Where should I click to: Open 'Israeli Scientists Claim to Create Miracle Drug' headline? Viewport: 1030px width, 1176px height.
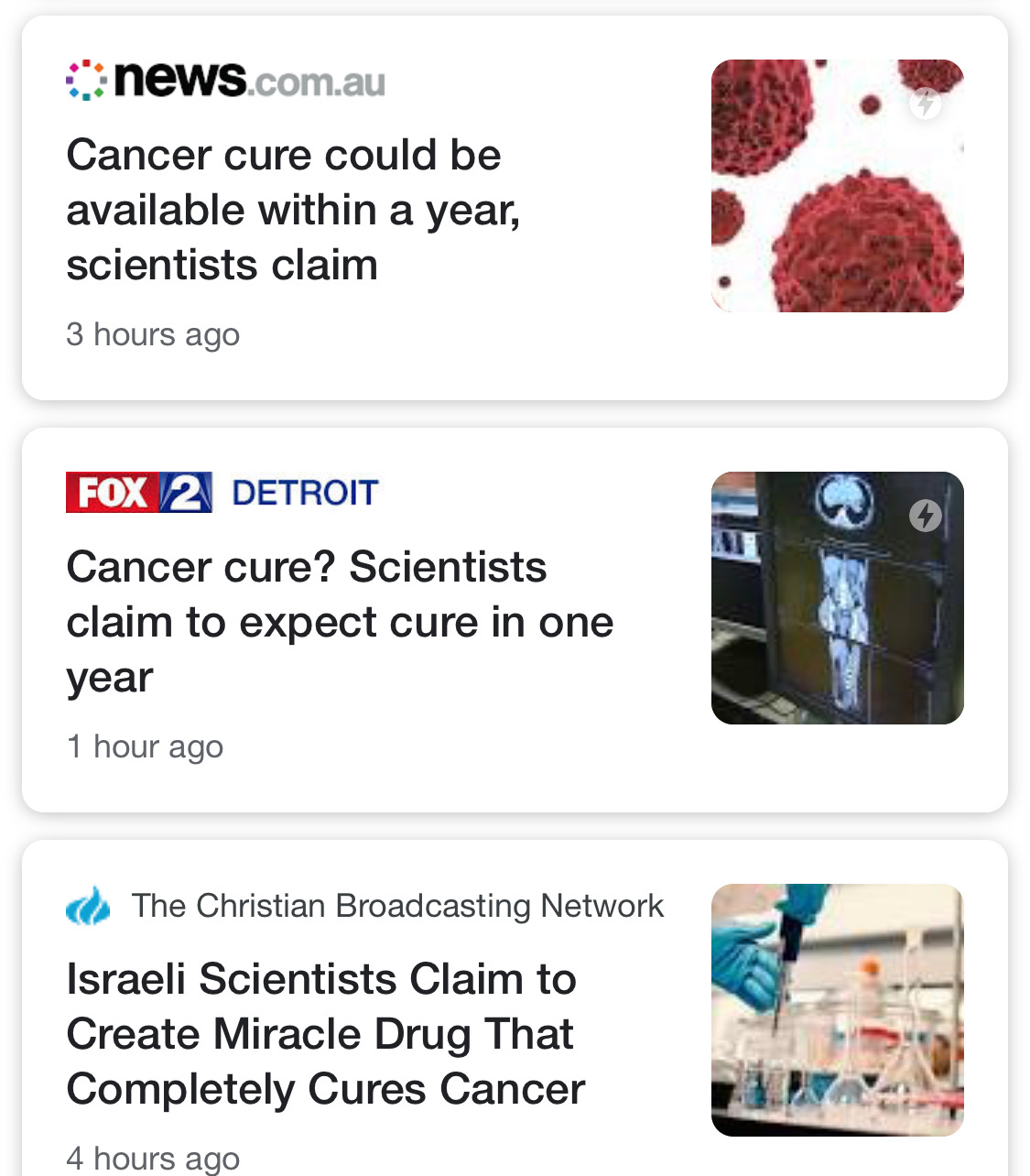coord(325,1034)
